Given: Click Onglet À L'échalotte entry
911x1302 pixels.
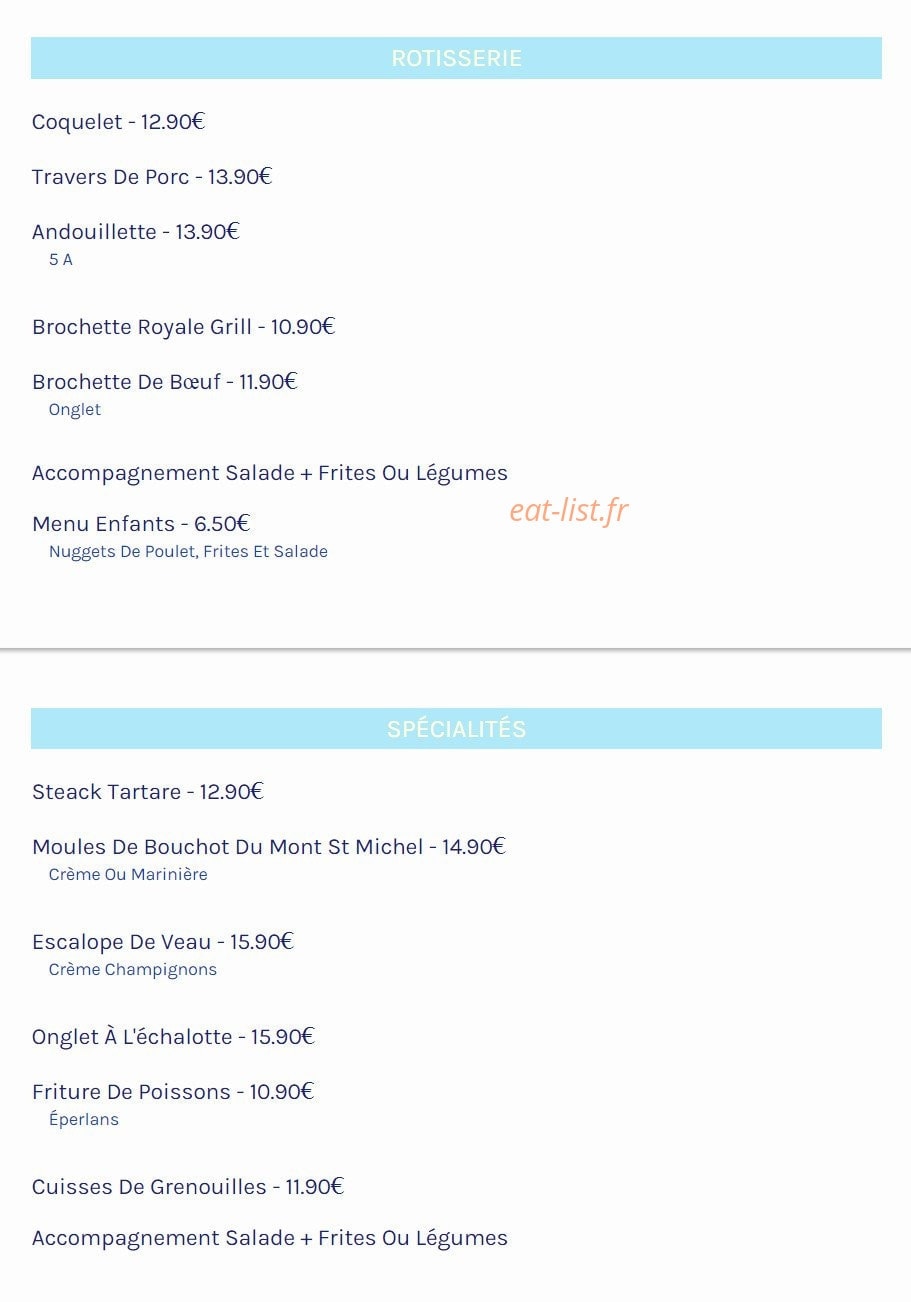Looking at the screenshot, I should pyautogui.click(x=173, y=1037).
